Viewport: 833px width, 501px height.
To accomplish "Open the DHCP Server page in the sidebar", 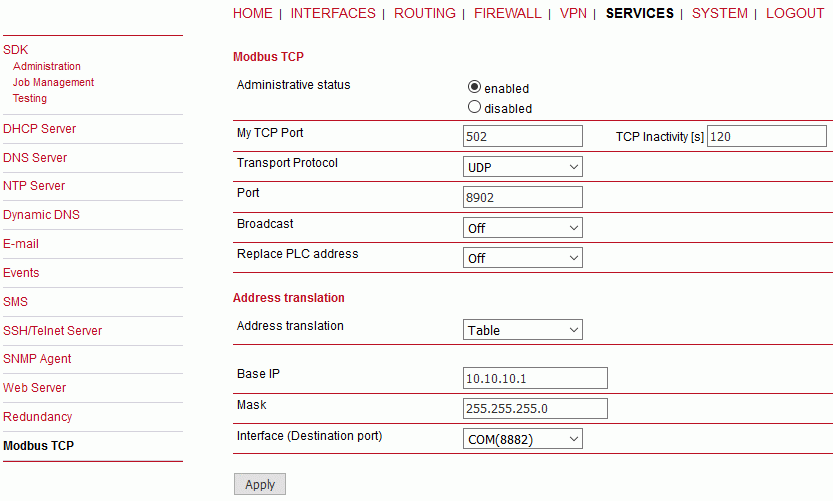I will 39,129.
